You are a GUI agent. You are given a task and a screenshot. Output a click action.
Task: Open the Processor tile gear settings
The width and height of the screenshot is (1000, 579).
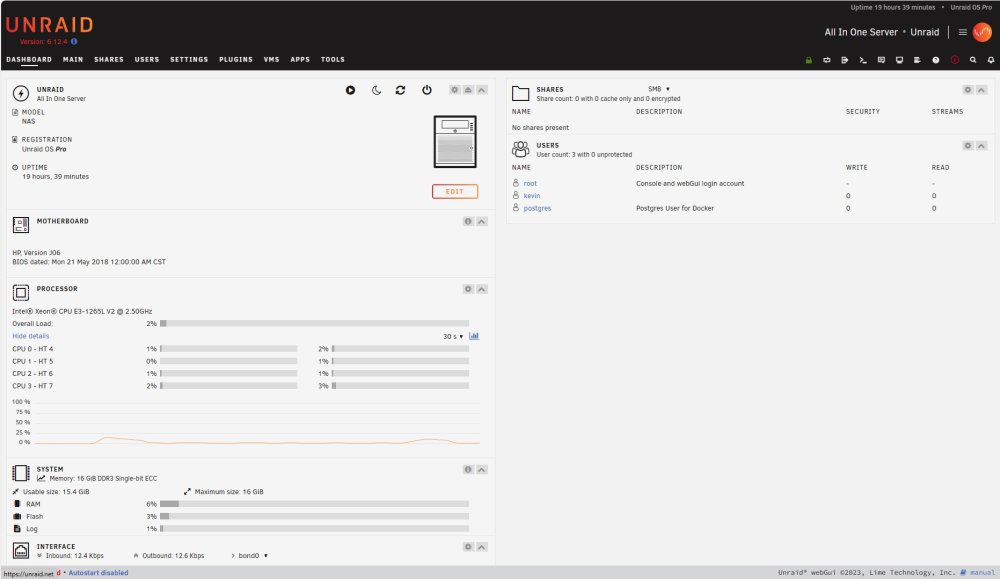(x=468, y=289)
